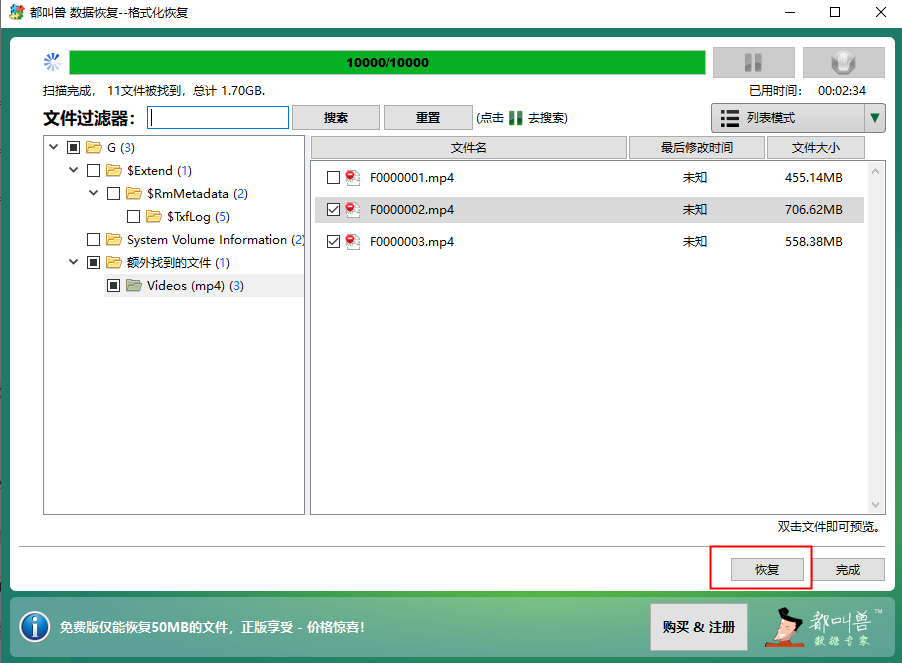Select the F0000001.mp4 file name
The width and height of the screenshot is (902, 663).
pyautogui.click(x=412, y=178)
